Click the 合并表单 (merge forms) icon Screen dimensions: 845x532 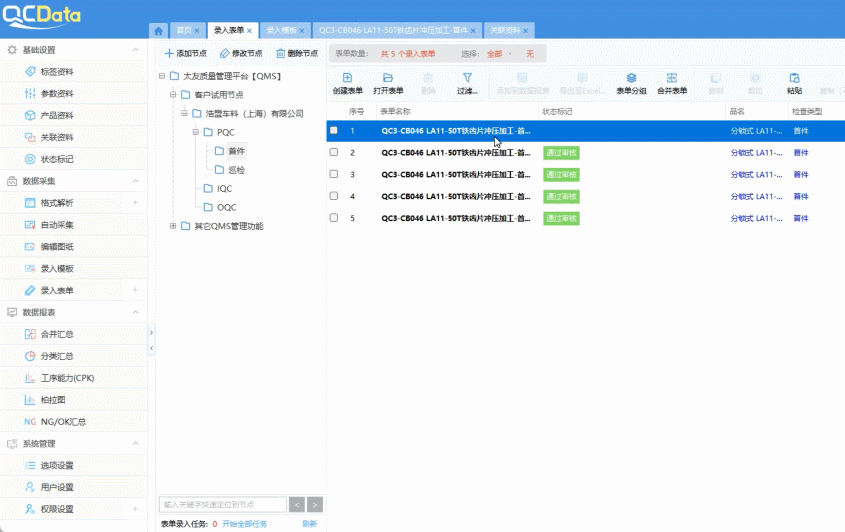coord(672,78)
